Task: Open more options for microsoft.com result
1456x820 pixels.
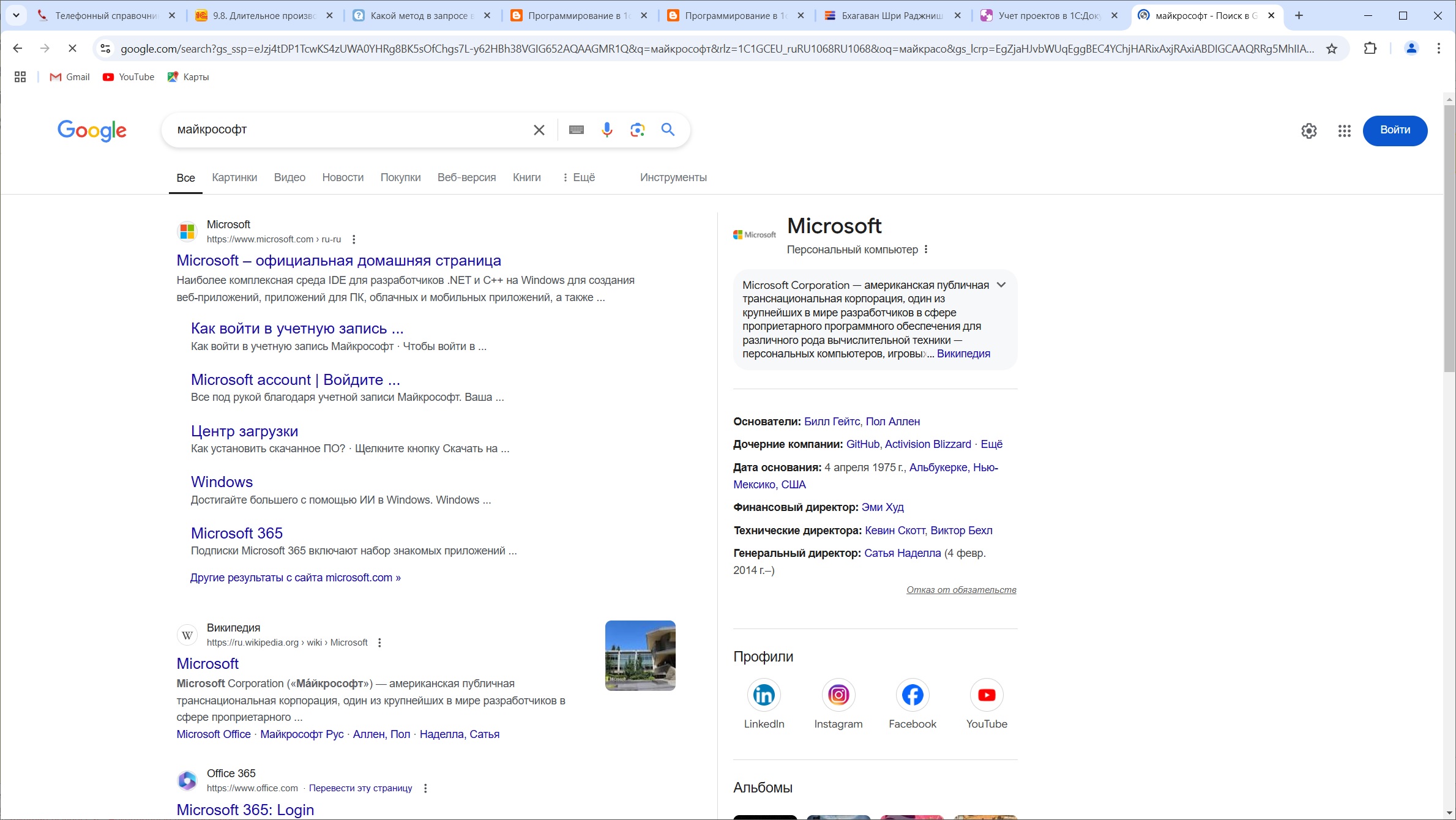Action: (354, 239)
